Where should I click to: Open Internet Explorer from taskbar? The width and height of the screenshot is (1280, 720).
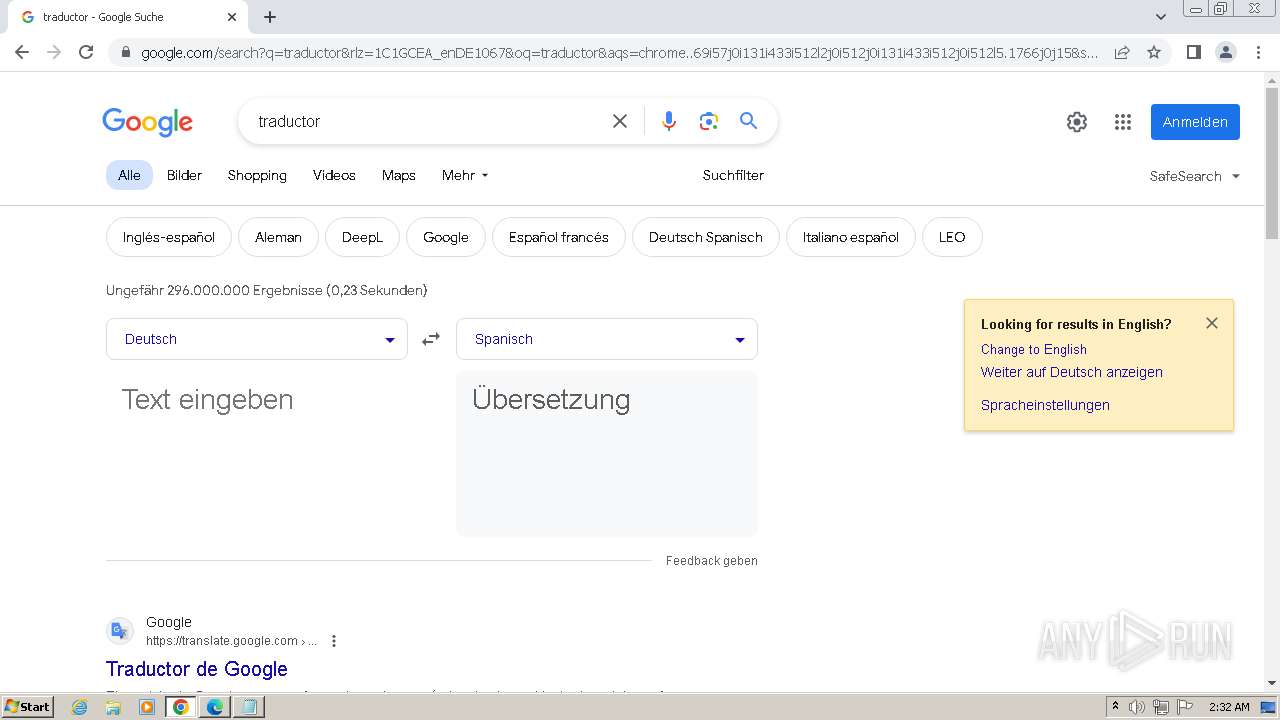pos(80,707)
